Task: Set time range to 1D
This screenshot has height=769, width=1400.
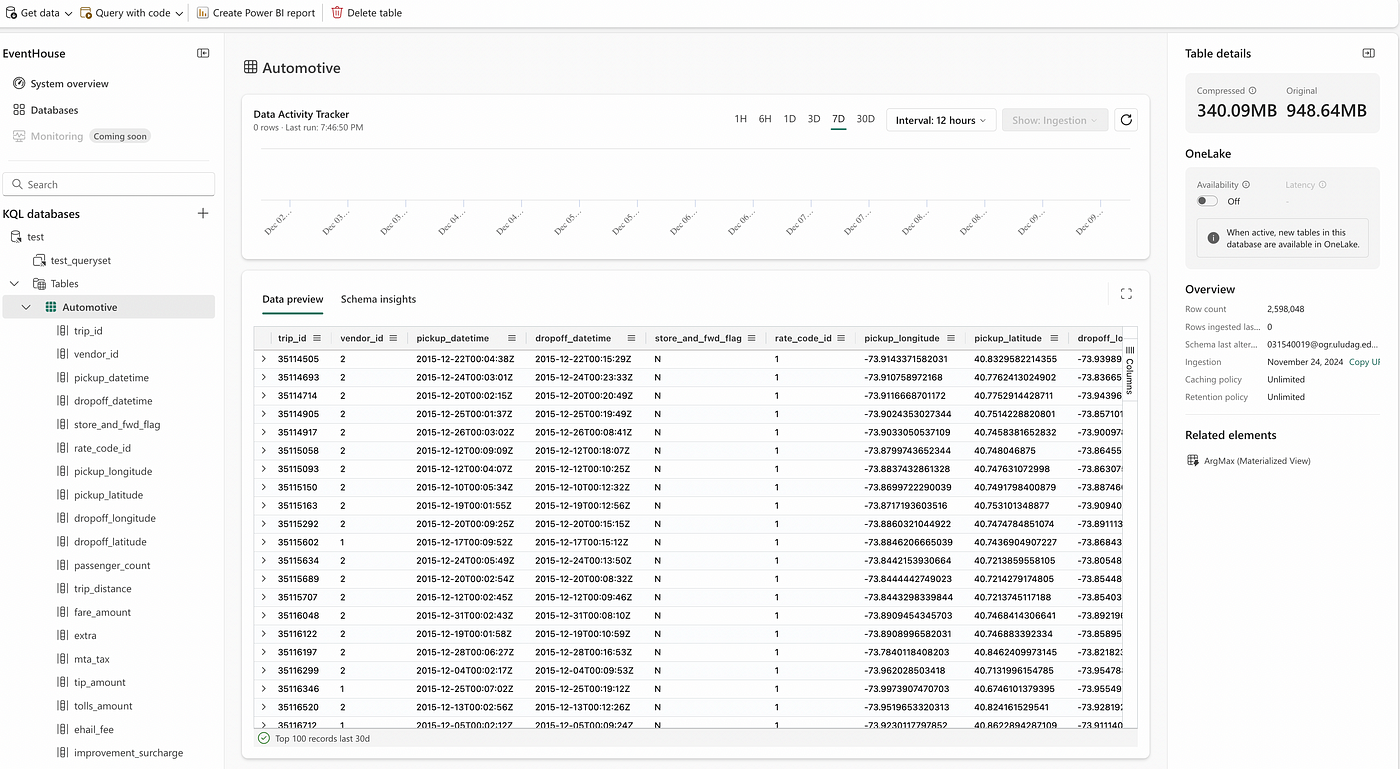Action: tap(789, 119)
